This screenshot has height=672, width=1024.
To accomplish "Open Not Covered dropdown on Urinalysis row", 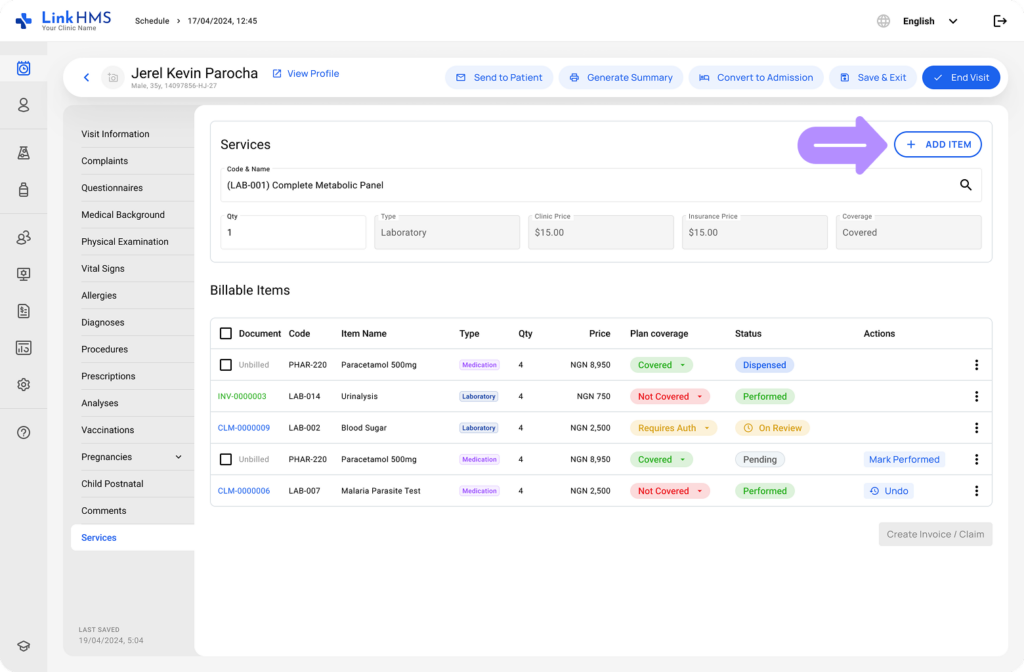I will tap(669, 396).
